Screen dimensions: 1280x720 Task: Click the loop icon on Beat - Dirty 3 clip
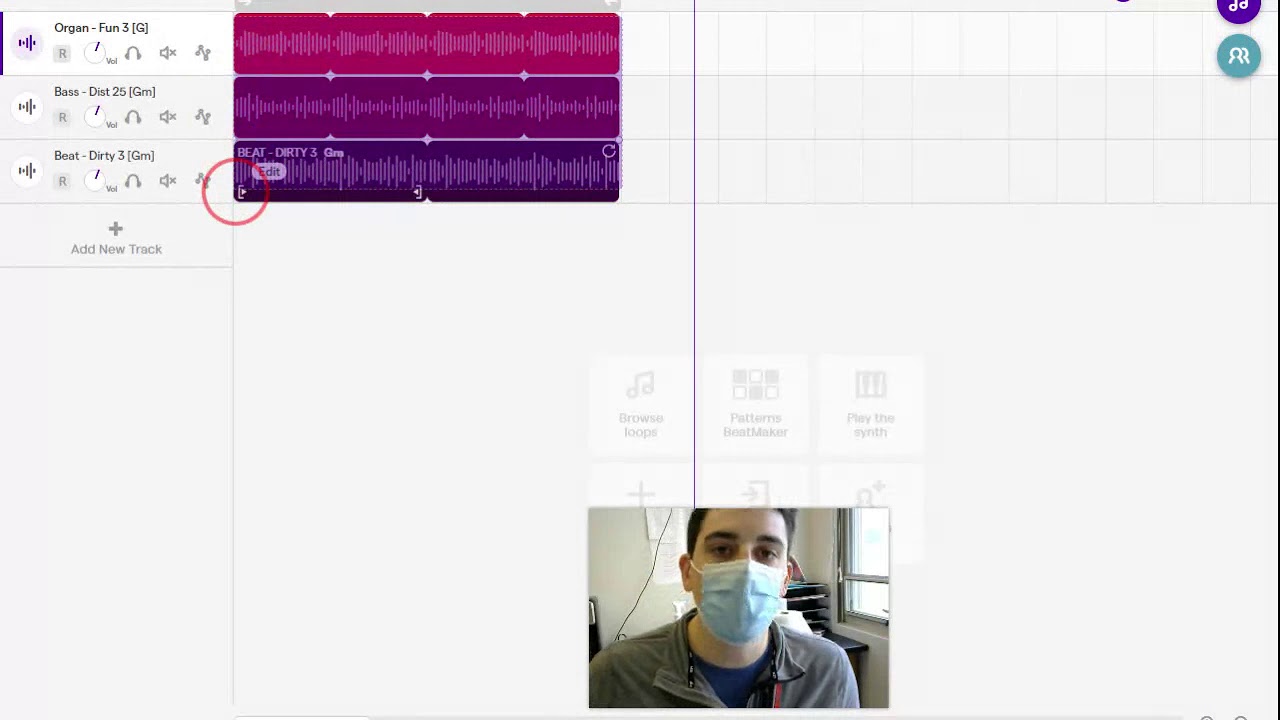pos(609,151)
